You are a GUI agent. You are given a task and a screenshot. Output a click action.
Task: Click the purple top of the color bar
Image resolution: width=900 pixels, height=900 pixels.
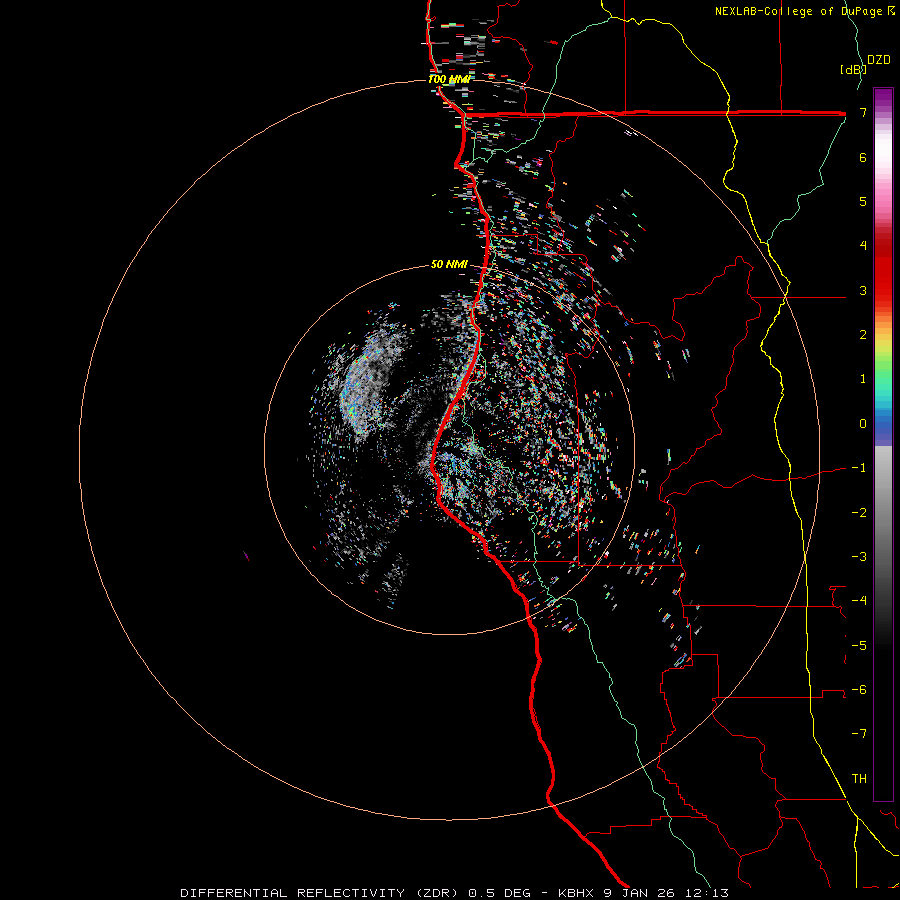point(883,98)
